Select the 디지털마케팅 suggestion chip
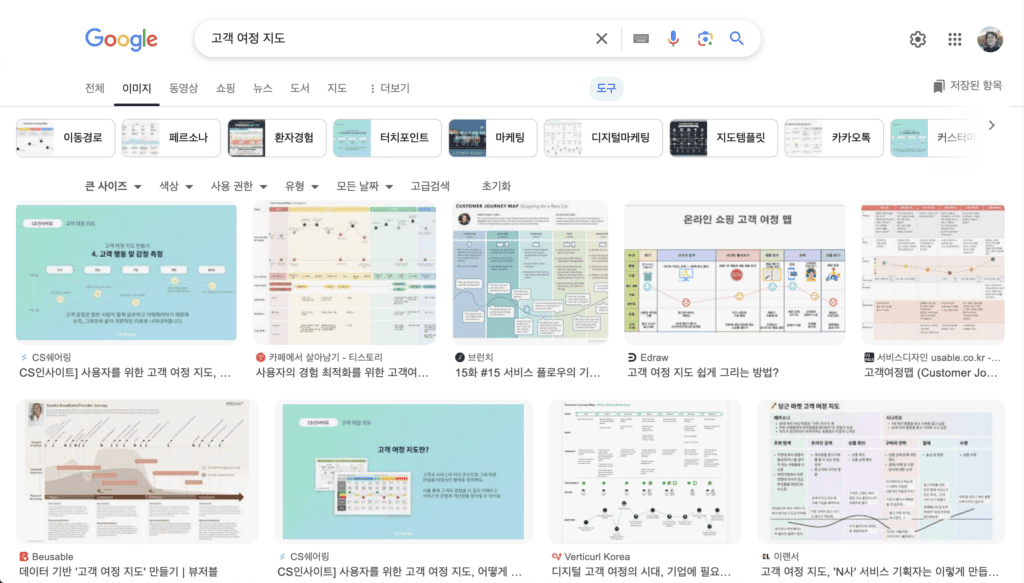This screenshot has height=583, width=1024. (x=603, y=138)
